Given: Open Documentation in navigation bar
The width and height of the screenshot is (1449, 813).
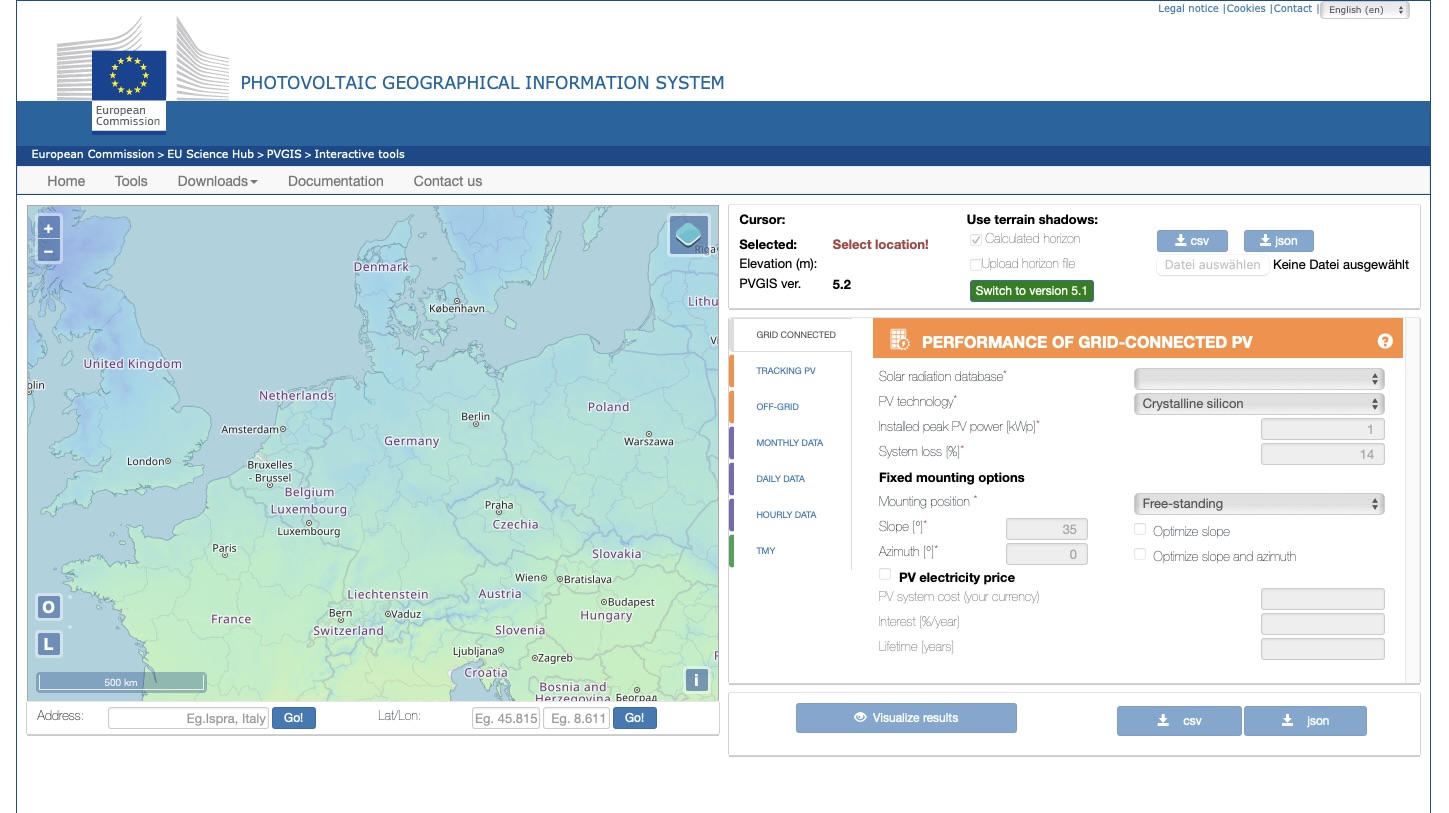Looking at the screenshot, I should (336, 181).
